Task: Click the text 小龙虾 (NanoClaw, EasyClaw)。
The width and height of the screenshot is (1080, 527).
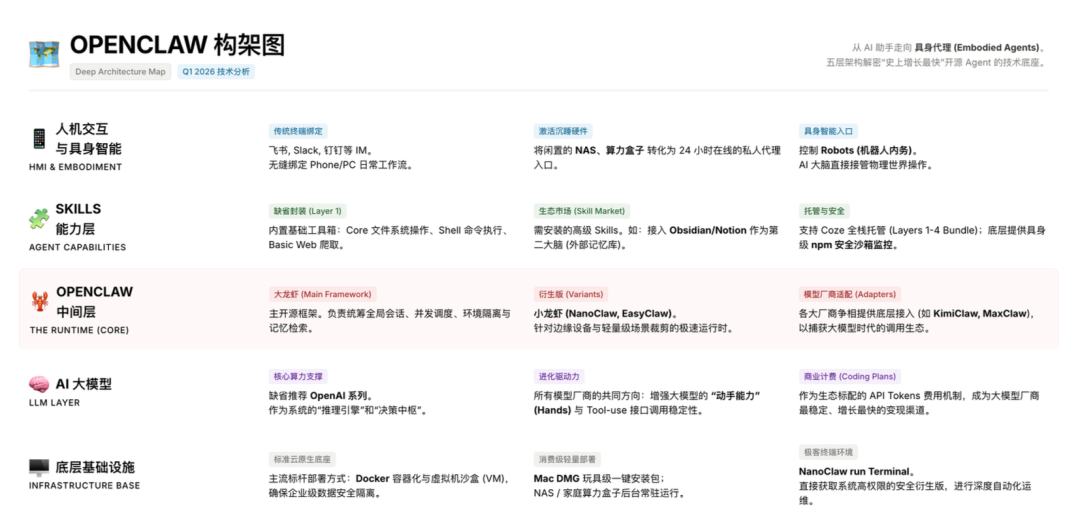Action: click(607, 313)
